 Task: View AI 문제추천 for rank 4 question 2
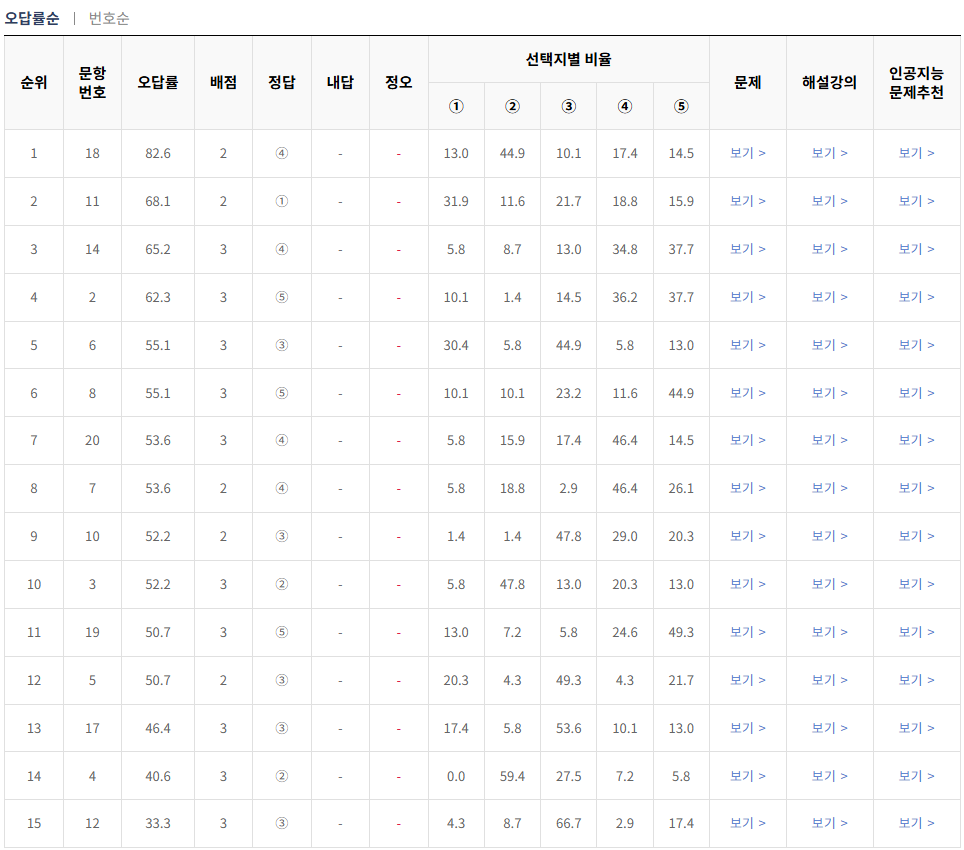click(x=916, y=297)
